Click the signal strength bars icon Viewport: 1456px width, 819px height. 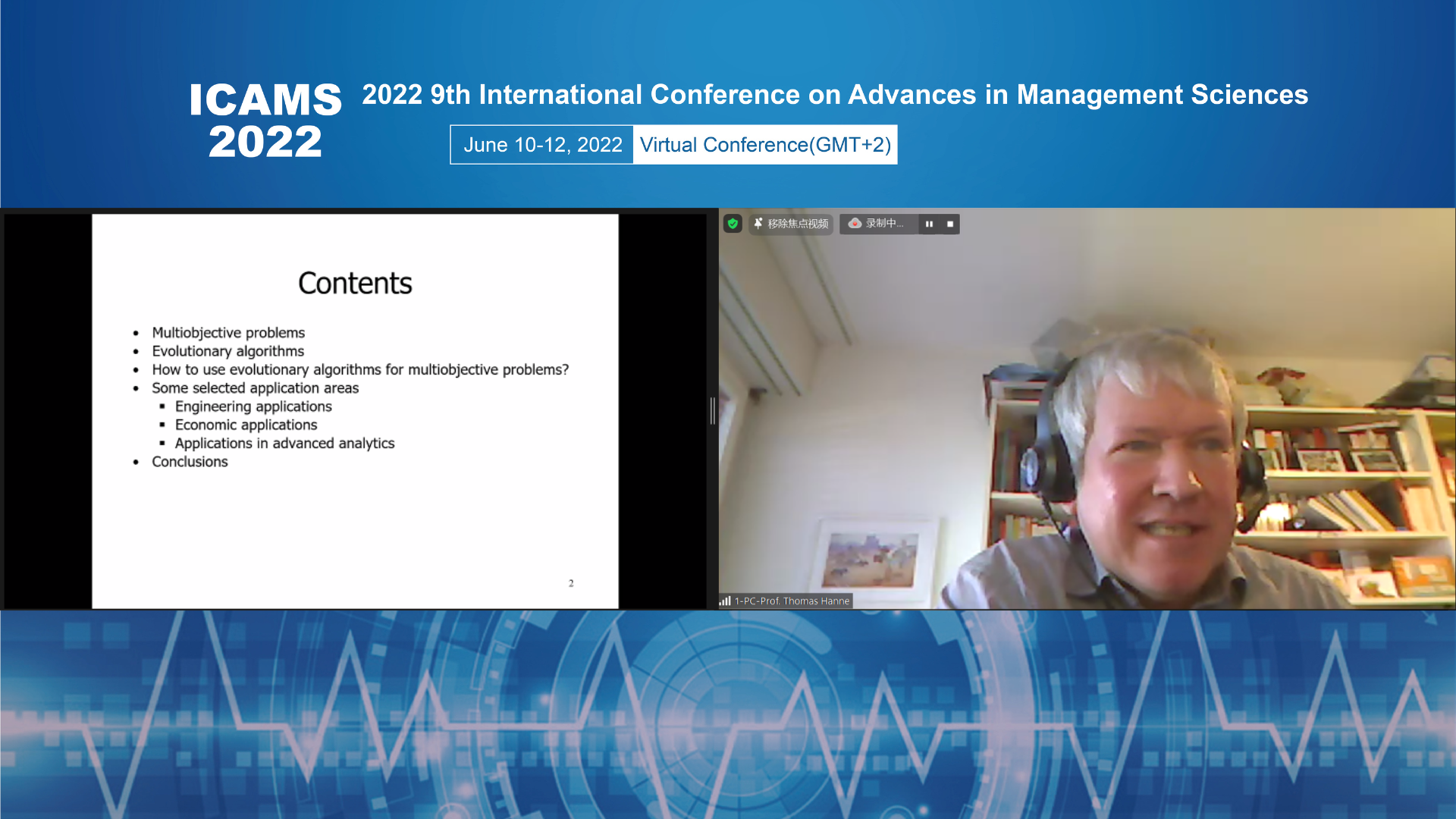(x=726, y=601)
